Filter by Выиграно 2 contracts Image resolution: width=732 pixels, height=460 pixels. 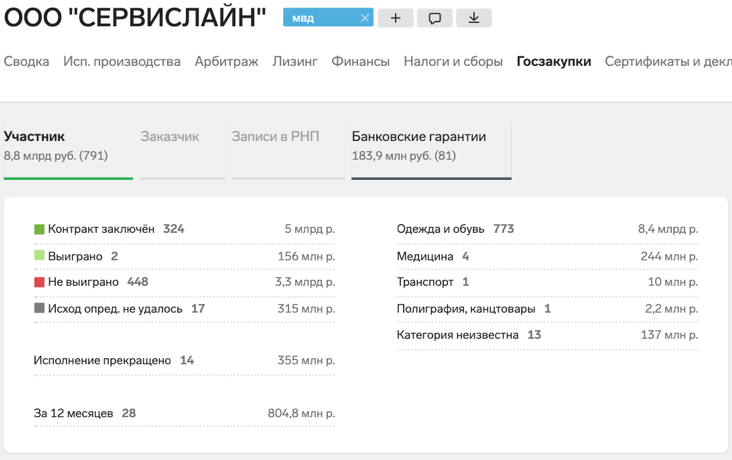pyautogui.click(x=184, y=256)
